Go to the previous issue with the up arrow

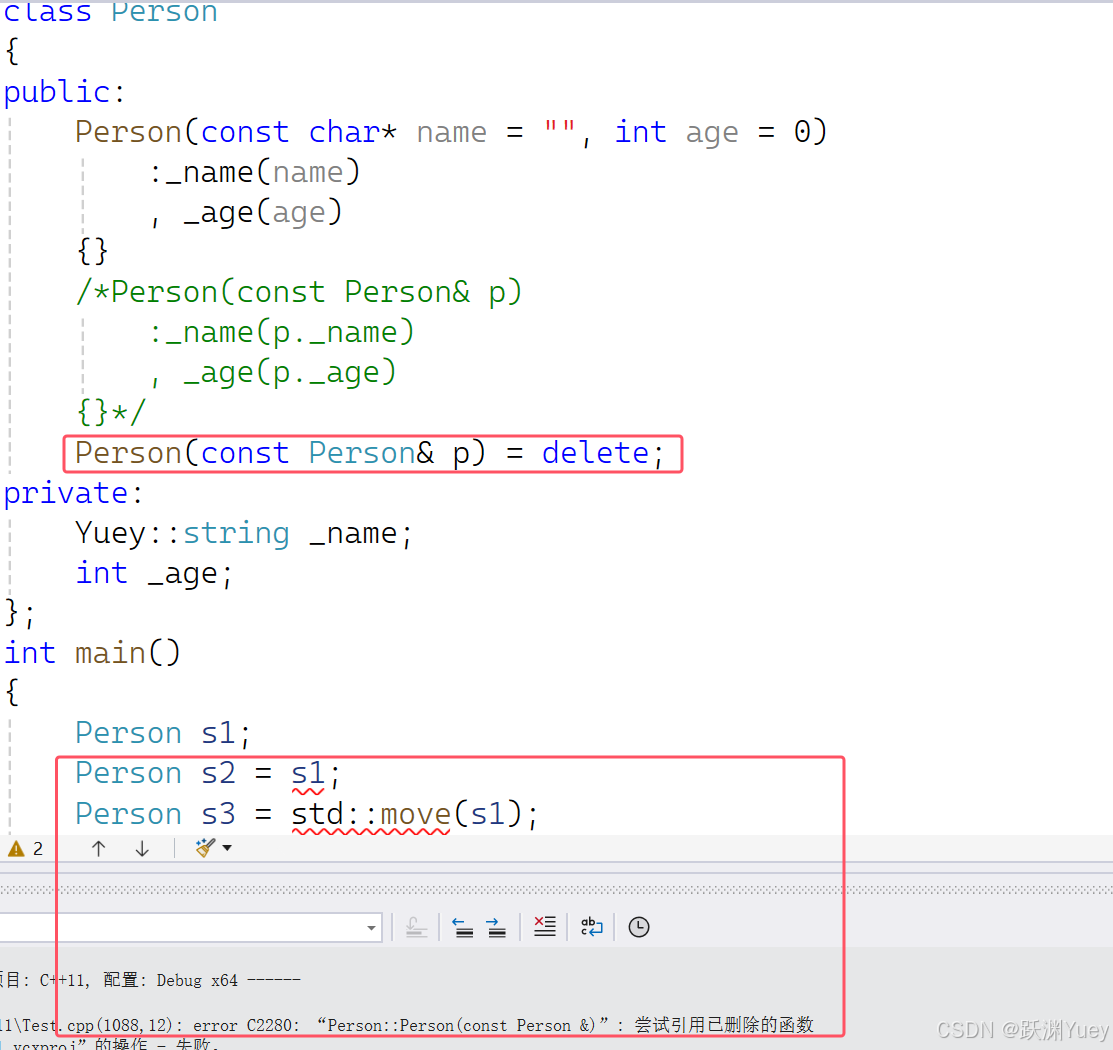(99, 848)
